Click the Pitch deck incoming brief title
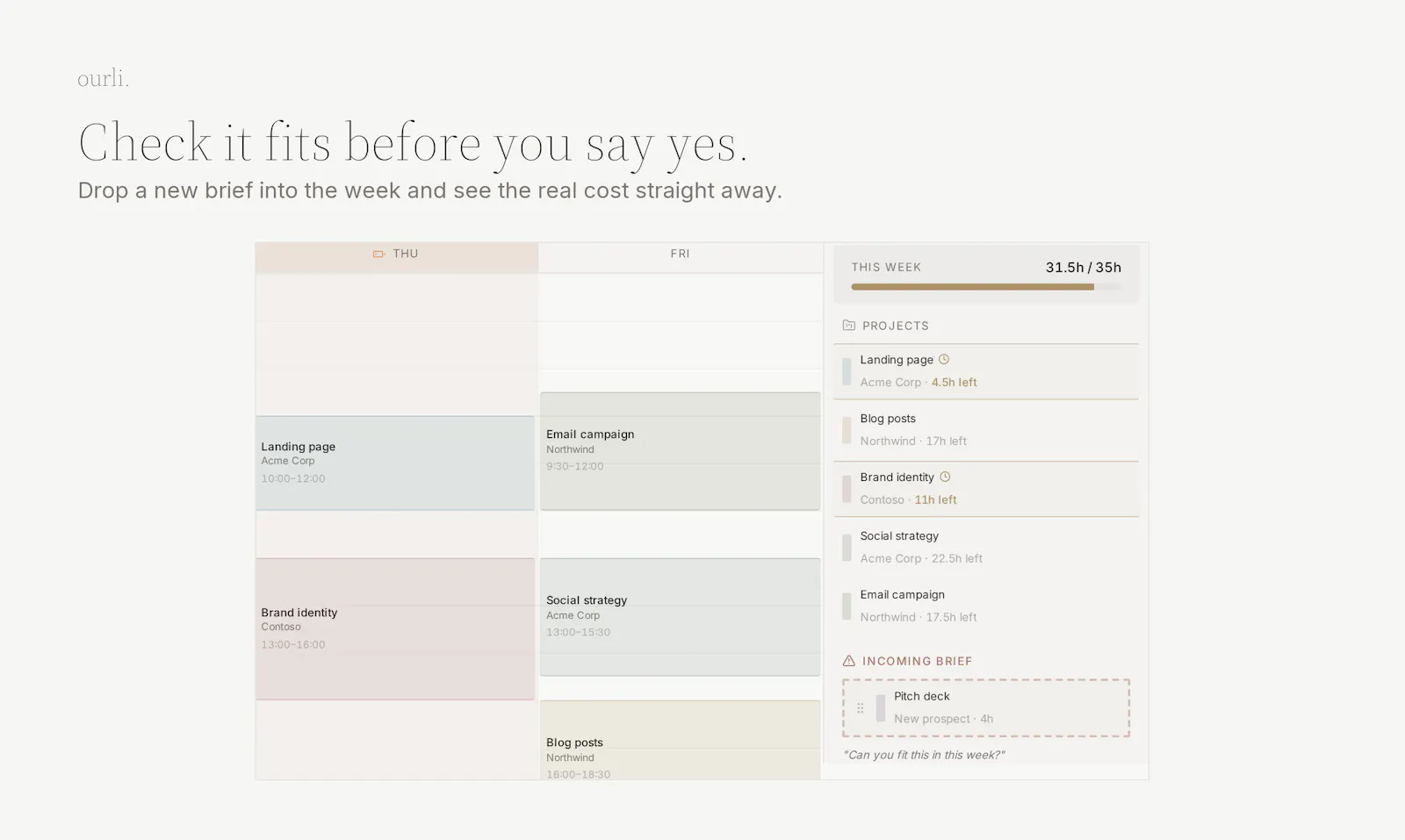 coord(922,696)
